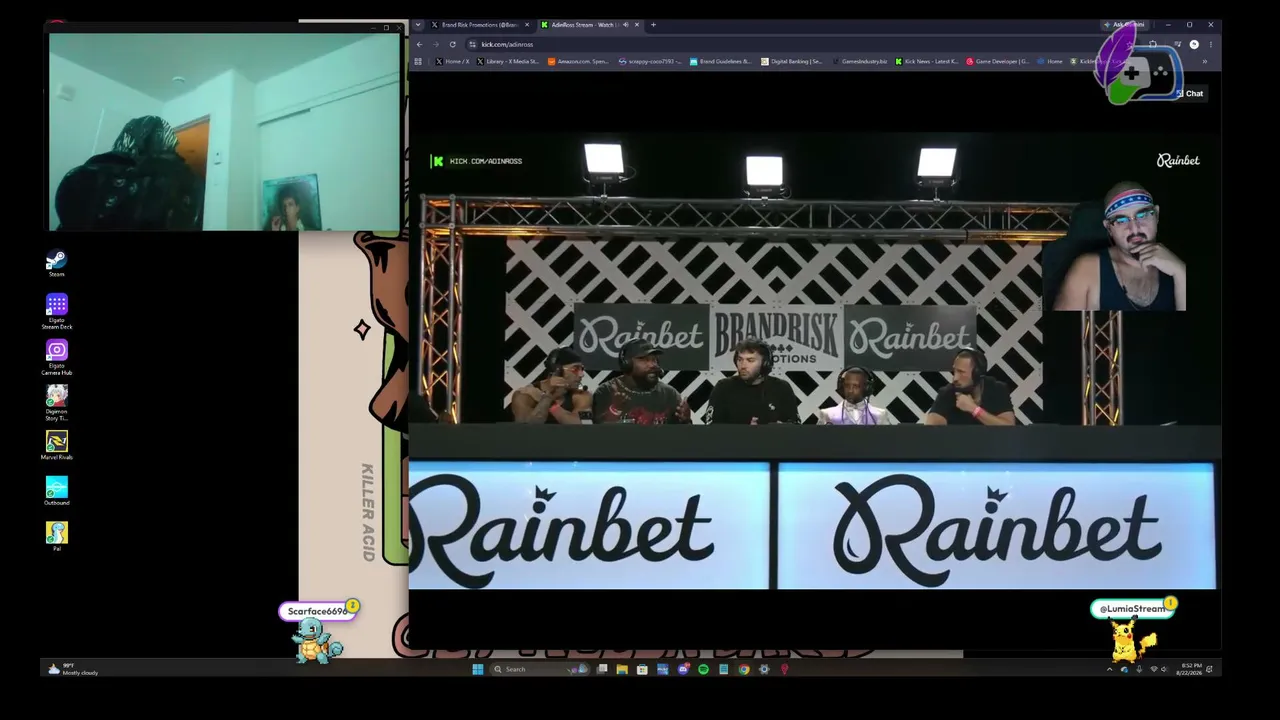The width and height of the screenshot is (1280, 720).
Task: Open Elgato Camera Hub shortcut
Action: click(x=56, y=357)
